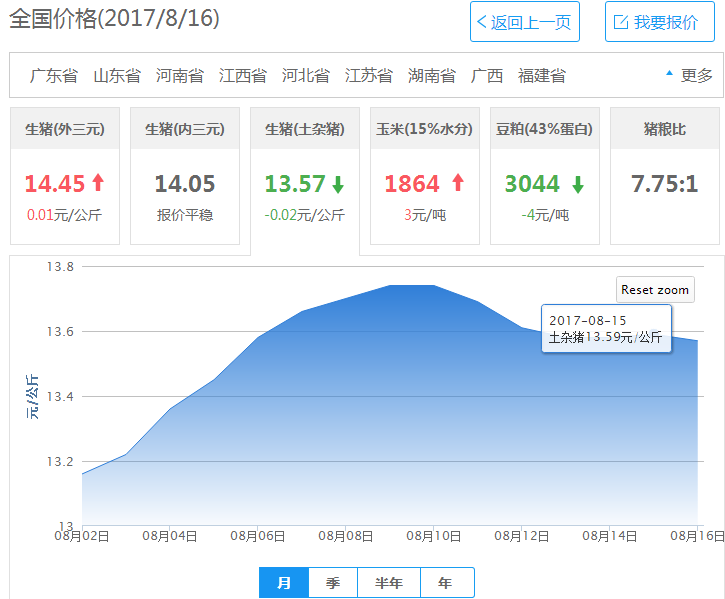Click the 返回上一页 back button
The image size is (725, 599).
click(x=524, y=22)
